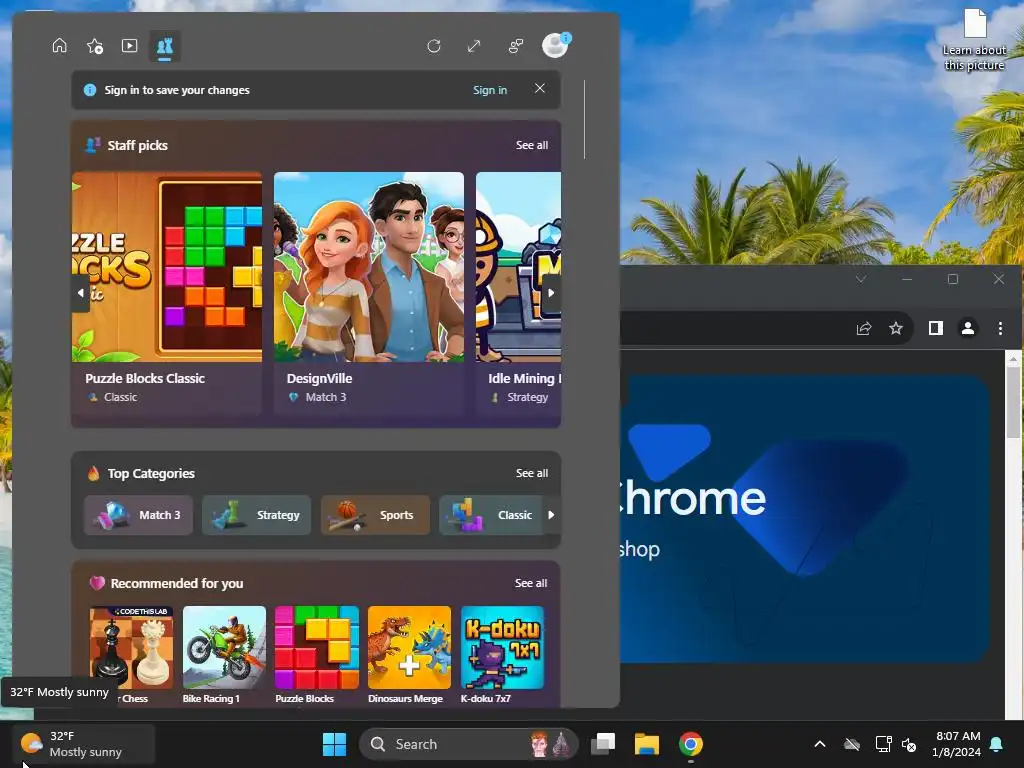See all Recommended for you games
Image resolution: width=1024 pixels, height=768 pixels.
click(531, 583)
